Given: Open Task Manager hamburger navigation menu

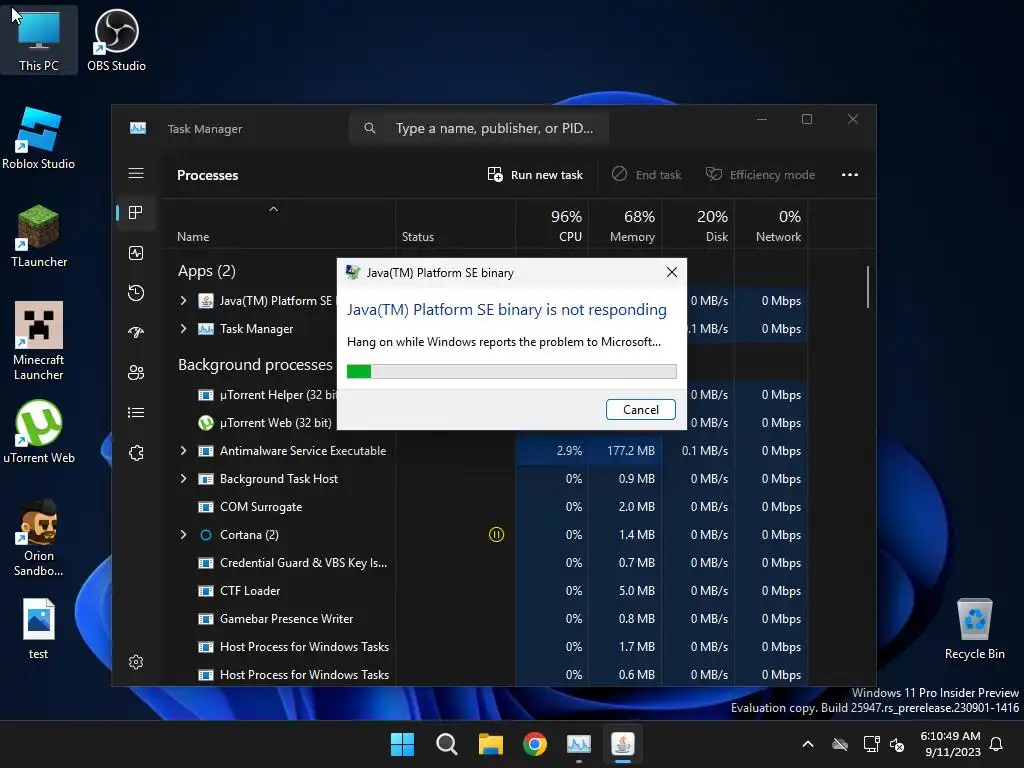Looking at the screenshot, I should pyautogui.click(x=136, y=173).
